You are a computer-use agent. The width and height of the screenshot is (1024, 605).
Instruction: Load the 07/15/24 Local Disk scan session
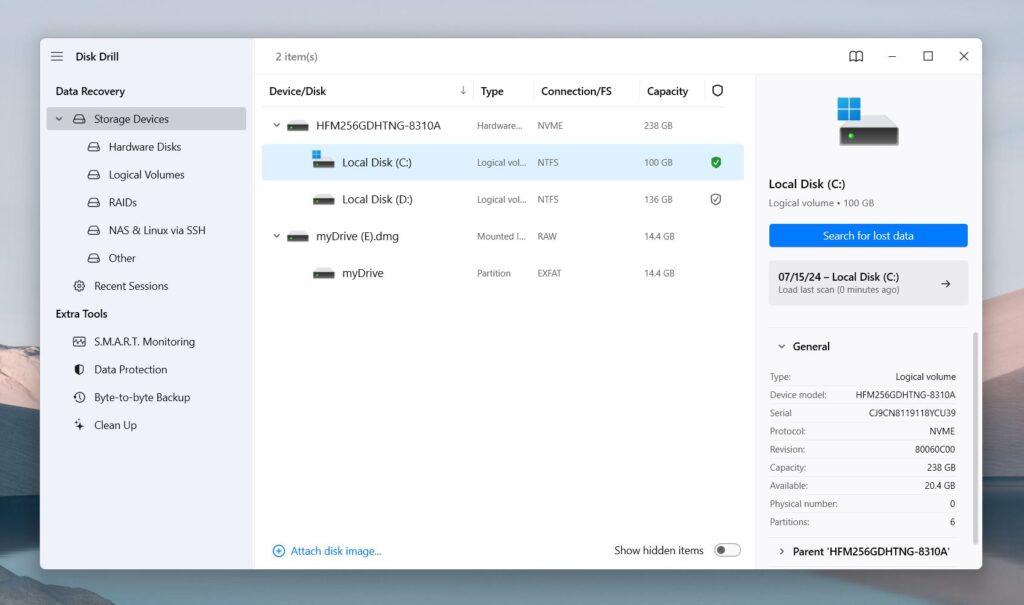click(x=868, y=283)
